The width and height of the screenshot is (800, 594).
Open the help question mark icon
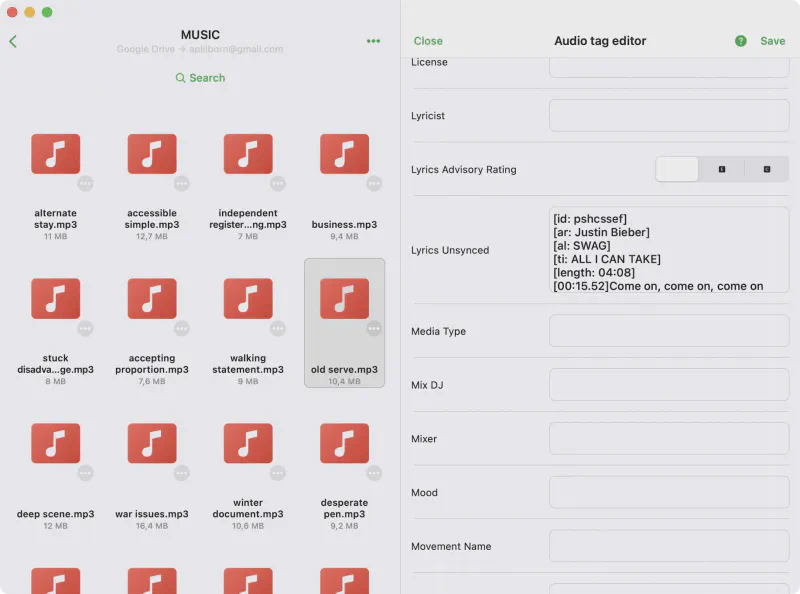point(741,41)
